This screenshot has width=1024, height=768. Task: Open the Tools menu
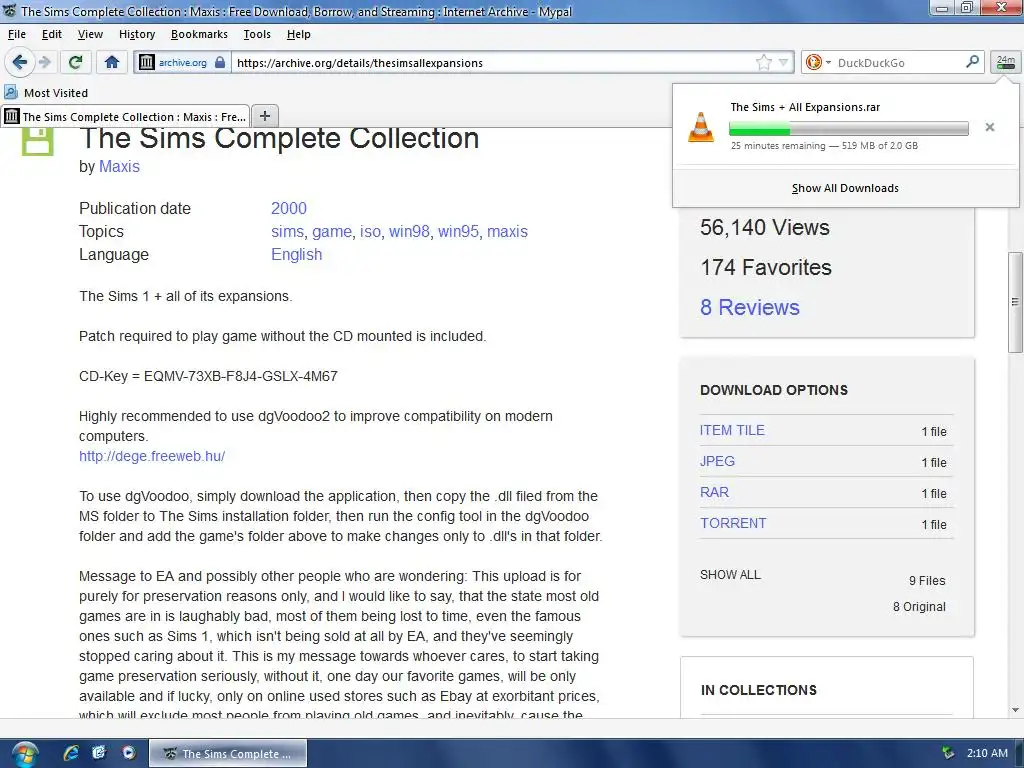pyautogui.click(x=257, y=34)
